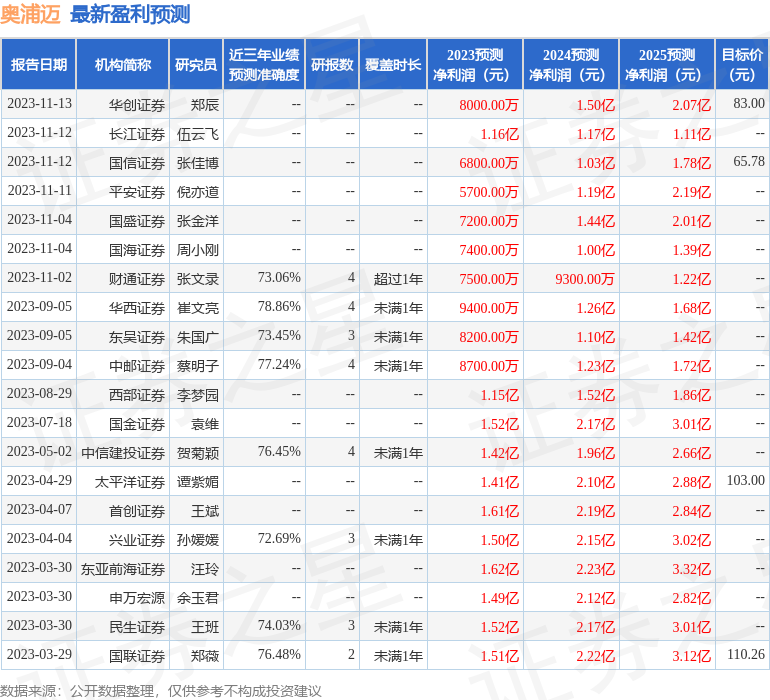Click the 2025预测净利润 header

coord(667,64)
